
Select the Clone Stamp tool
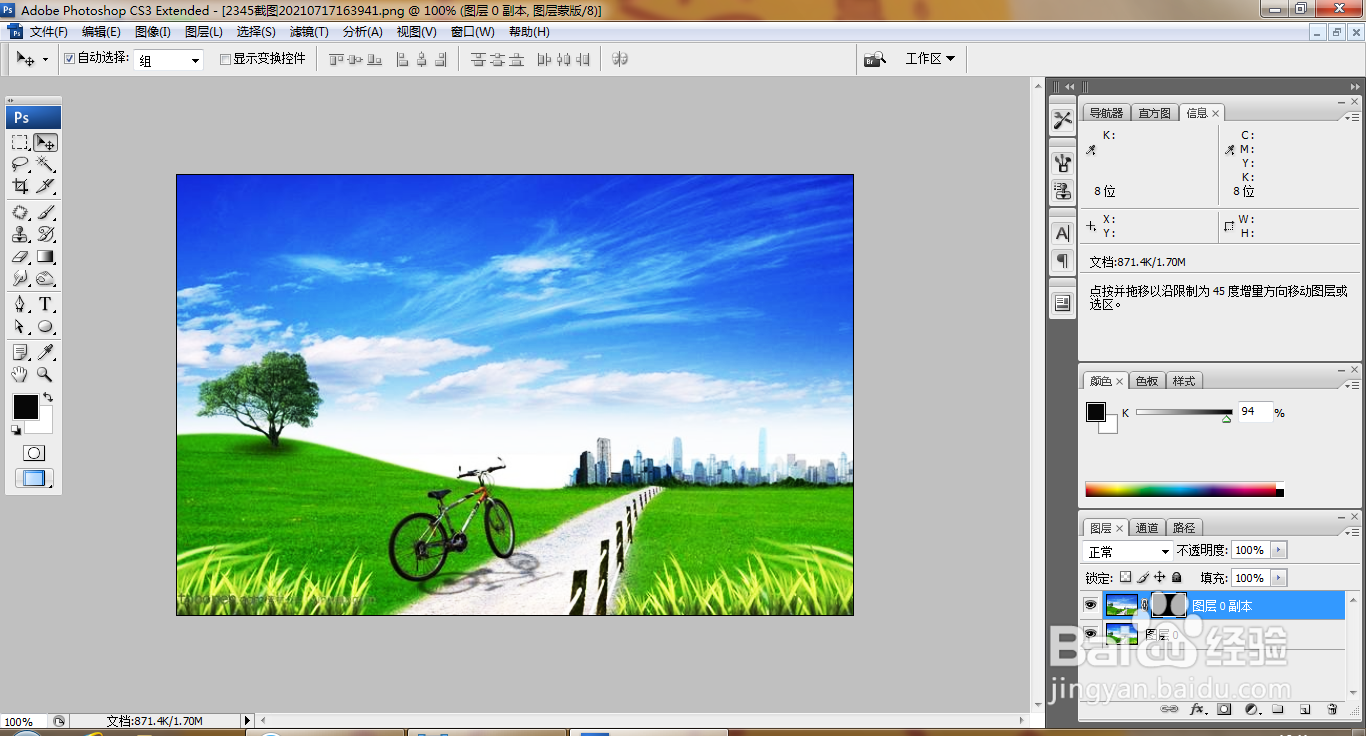click(20, 235)
